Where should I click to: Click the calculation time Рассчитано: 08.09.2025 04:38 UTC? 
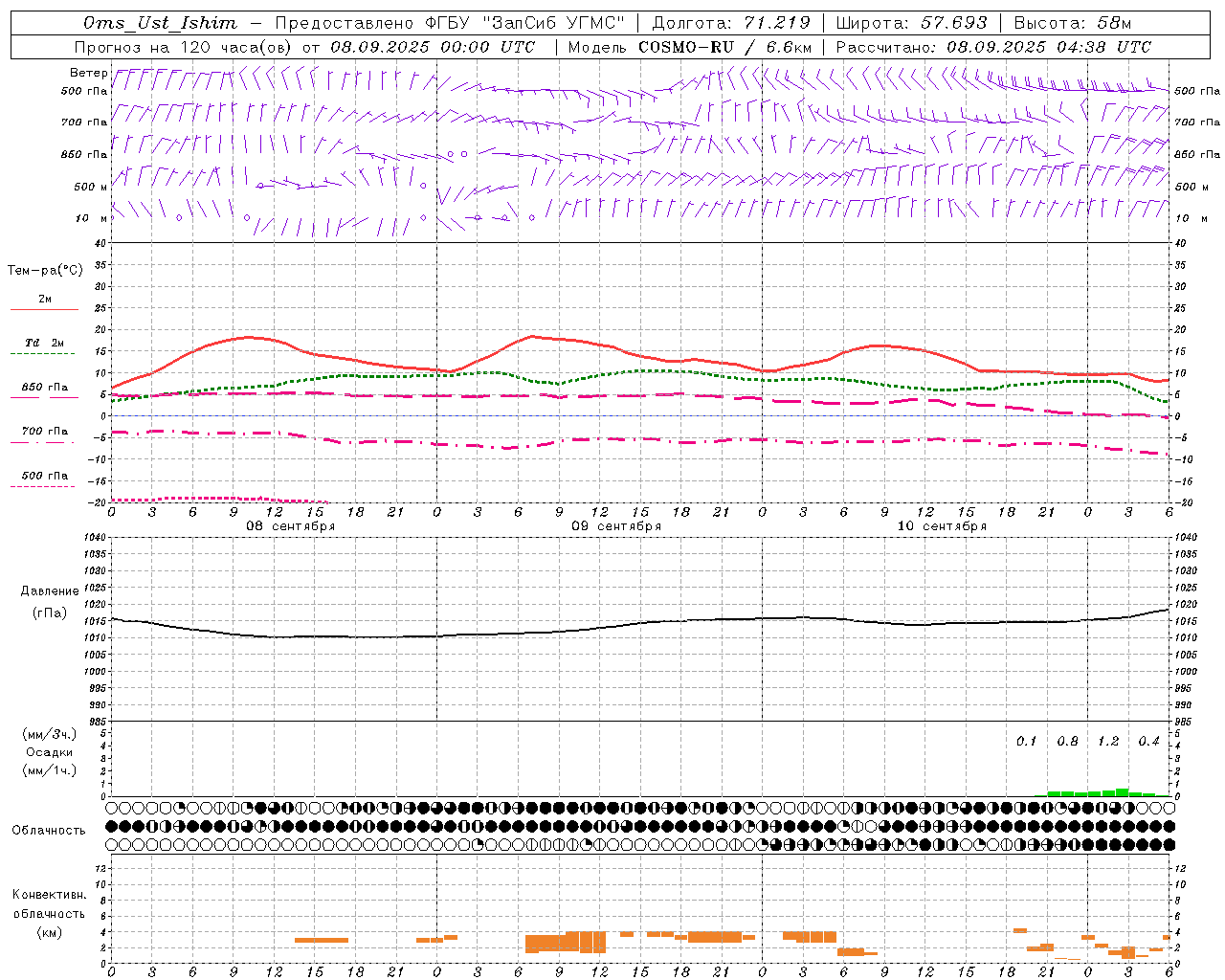[x=993, y=47]
